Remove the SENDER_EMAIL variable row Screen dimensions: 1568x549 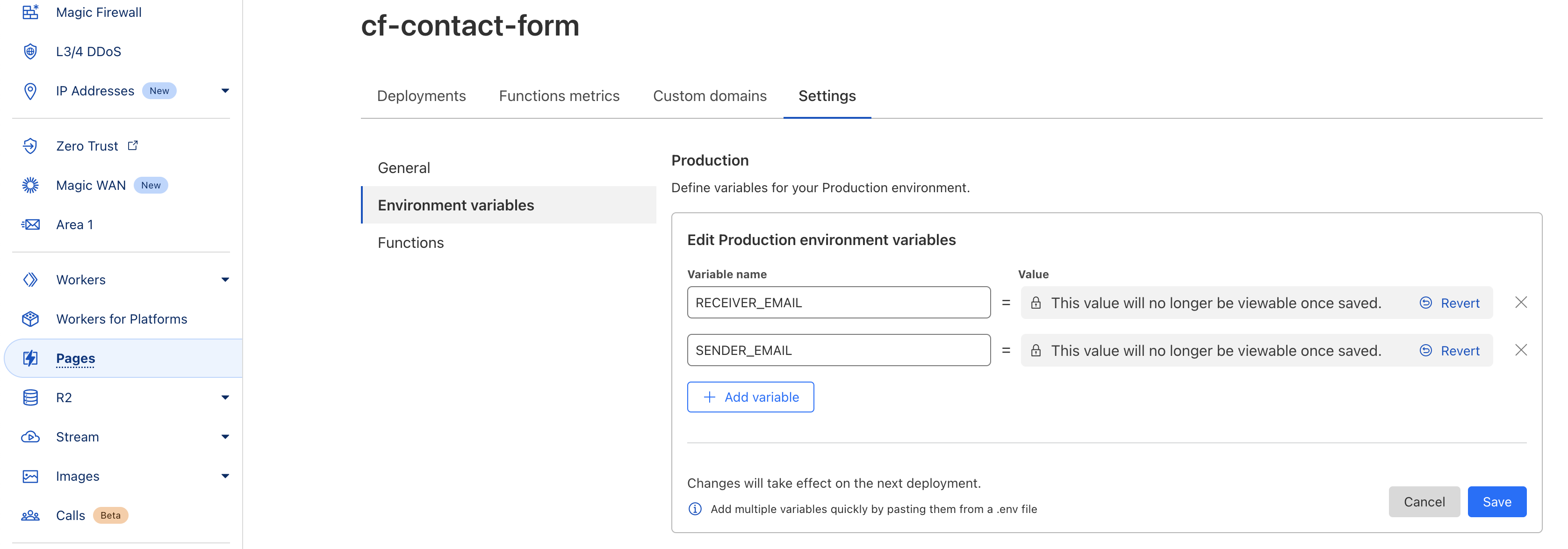[1521, 350]
